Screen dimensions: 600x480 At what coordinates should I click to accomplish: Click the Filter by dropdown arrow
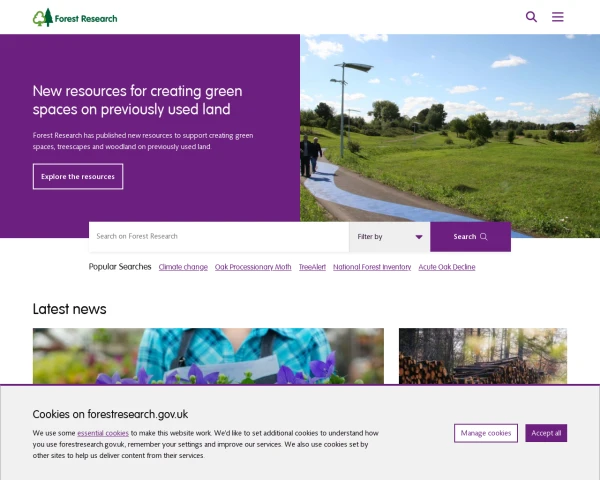419,237
